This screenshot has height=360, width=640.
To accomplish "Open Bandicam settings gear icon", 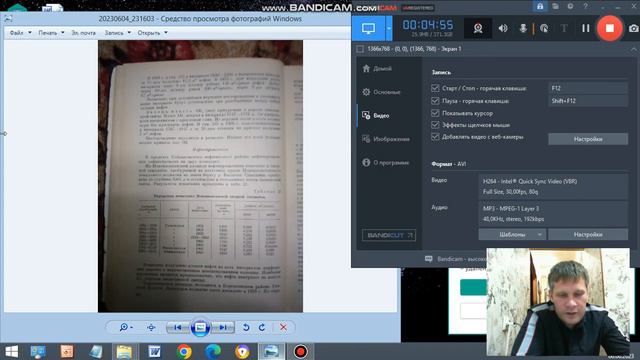I will click(x=570, y=7).
